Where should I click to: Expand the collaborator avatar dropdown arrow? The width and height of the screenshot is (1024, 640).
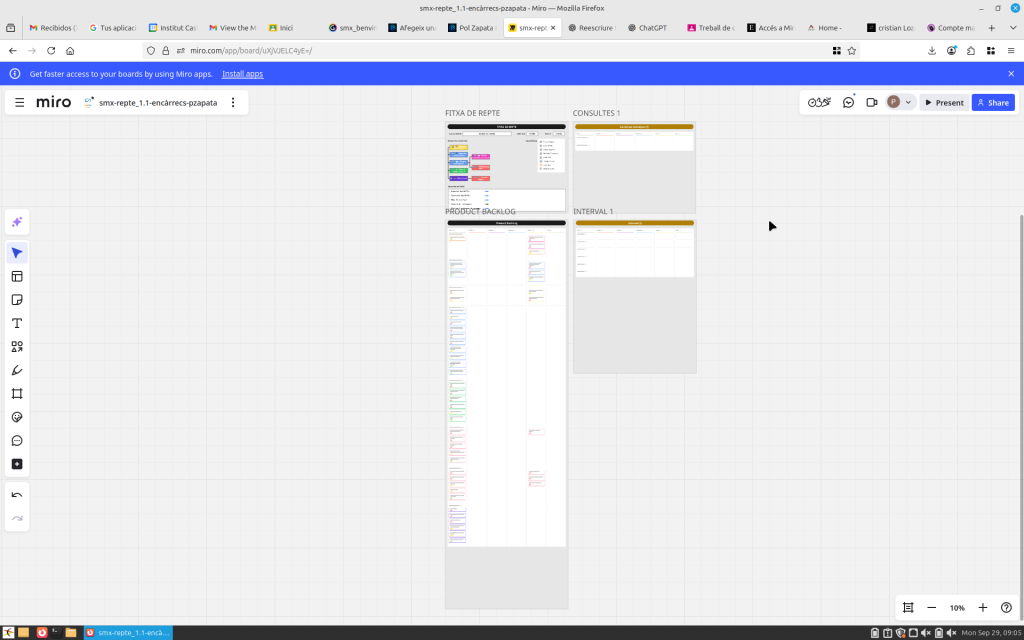pyautogui.click(x=908, y=102)
